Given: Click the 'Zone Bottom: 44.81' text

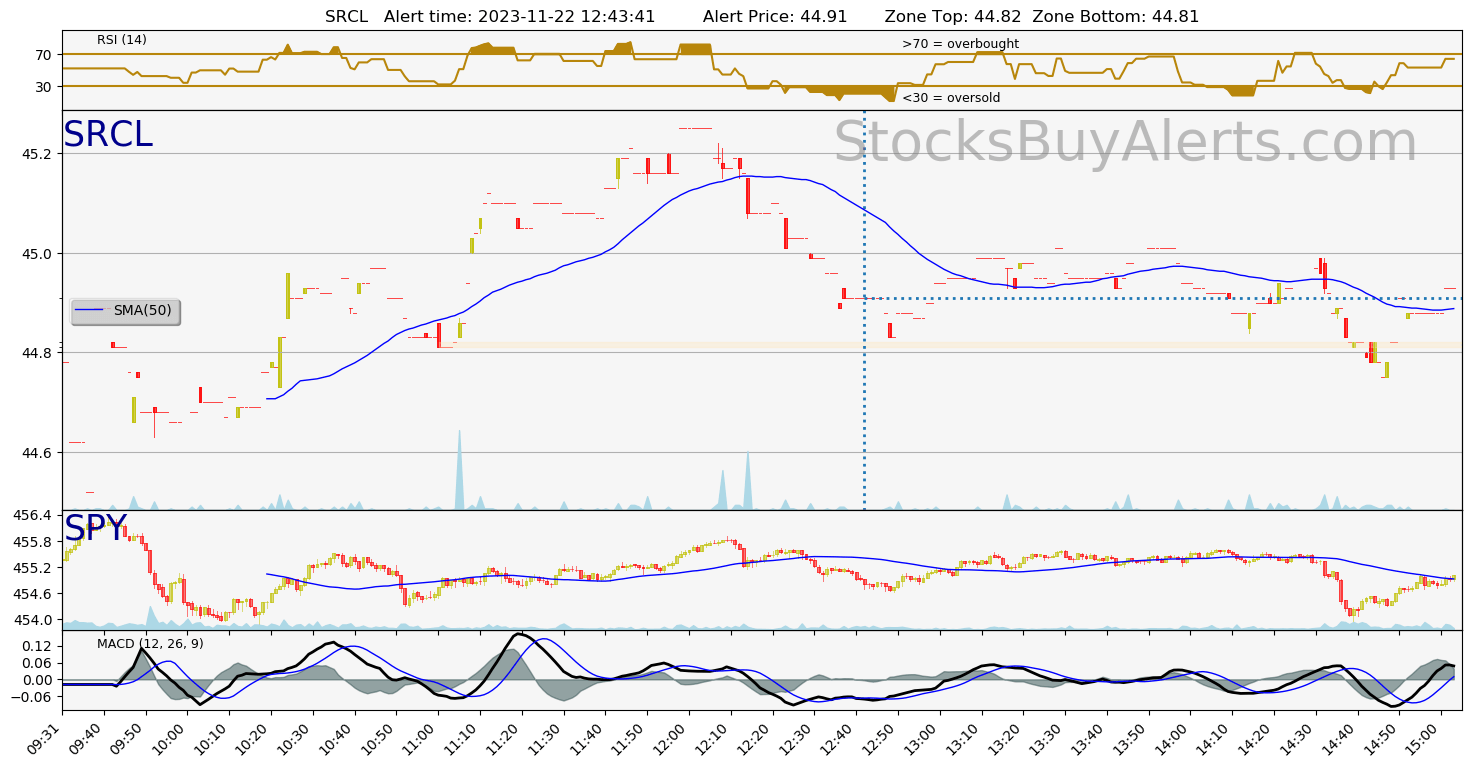Looking at the screenshot, I should click(1115, 17).
